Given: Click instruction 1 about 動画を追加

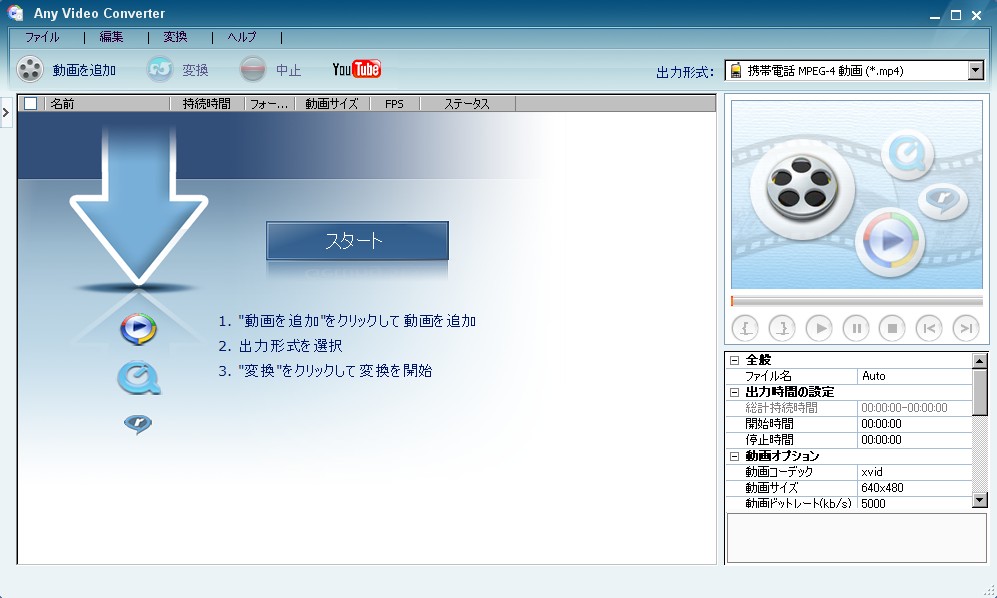Looking at the screenshot, I should [347, 321].
